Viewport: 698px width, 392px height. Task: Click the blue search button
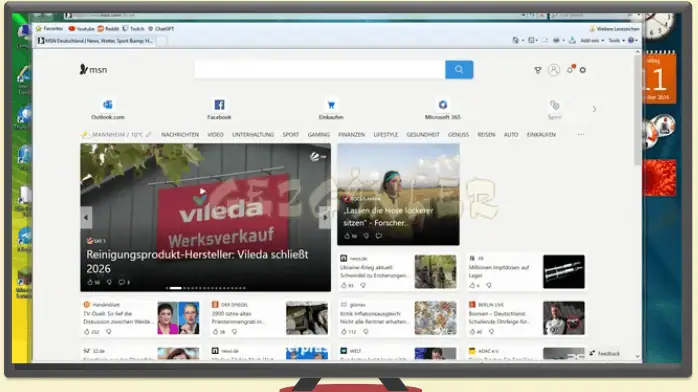coord(459,69)
